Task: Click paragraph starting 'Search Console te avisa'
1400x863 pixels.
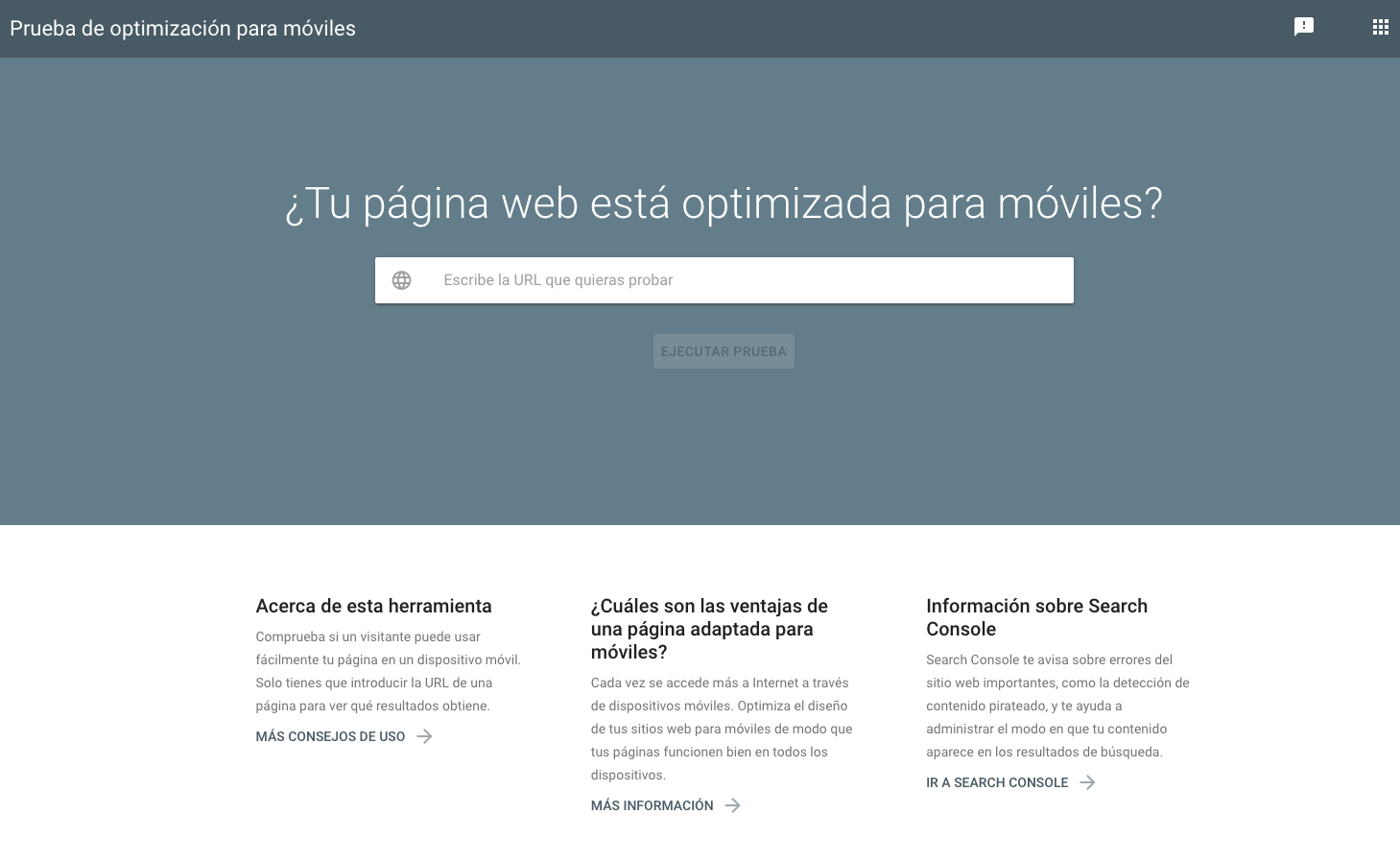Action: (x=1057, y=706)
